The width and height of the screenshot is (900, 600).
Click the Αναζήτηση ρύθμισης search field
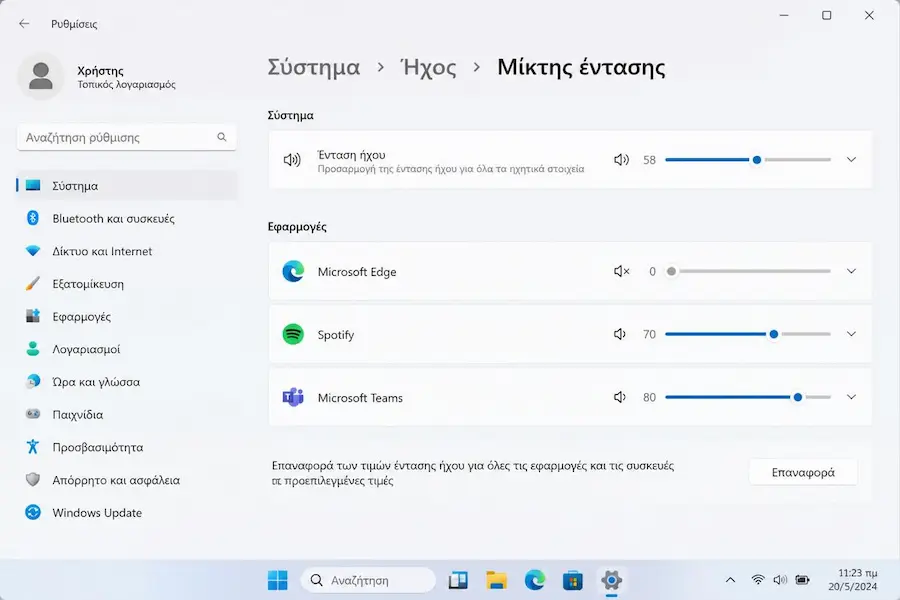pos(127,137)
